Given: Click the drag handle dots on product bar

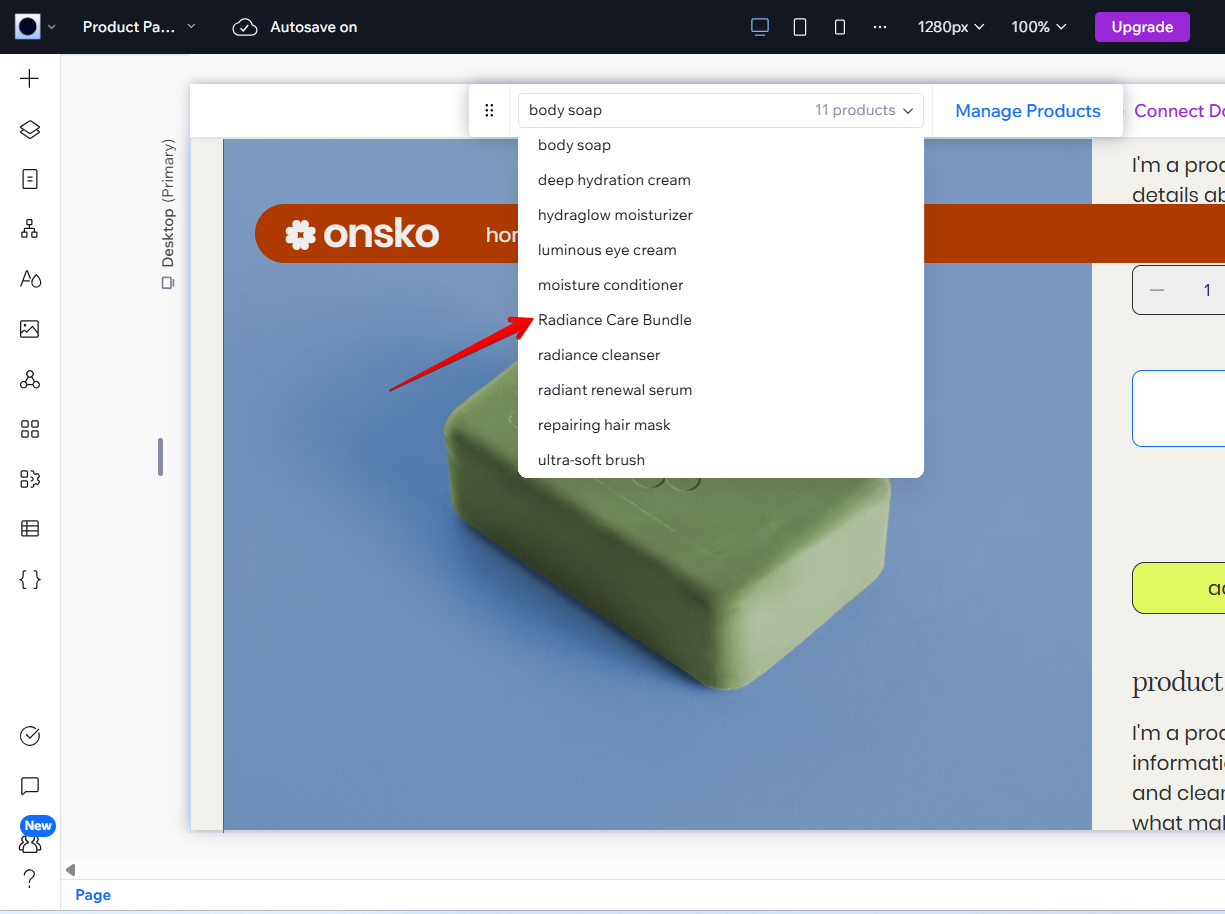Looking at the screenshot, I should tap(489, 110).
